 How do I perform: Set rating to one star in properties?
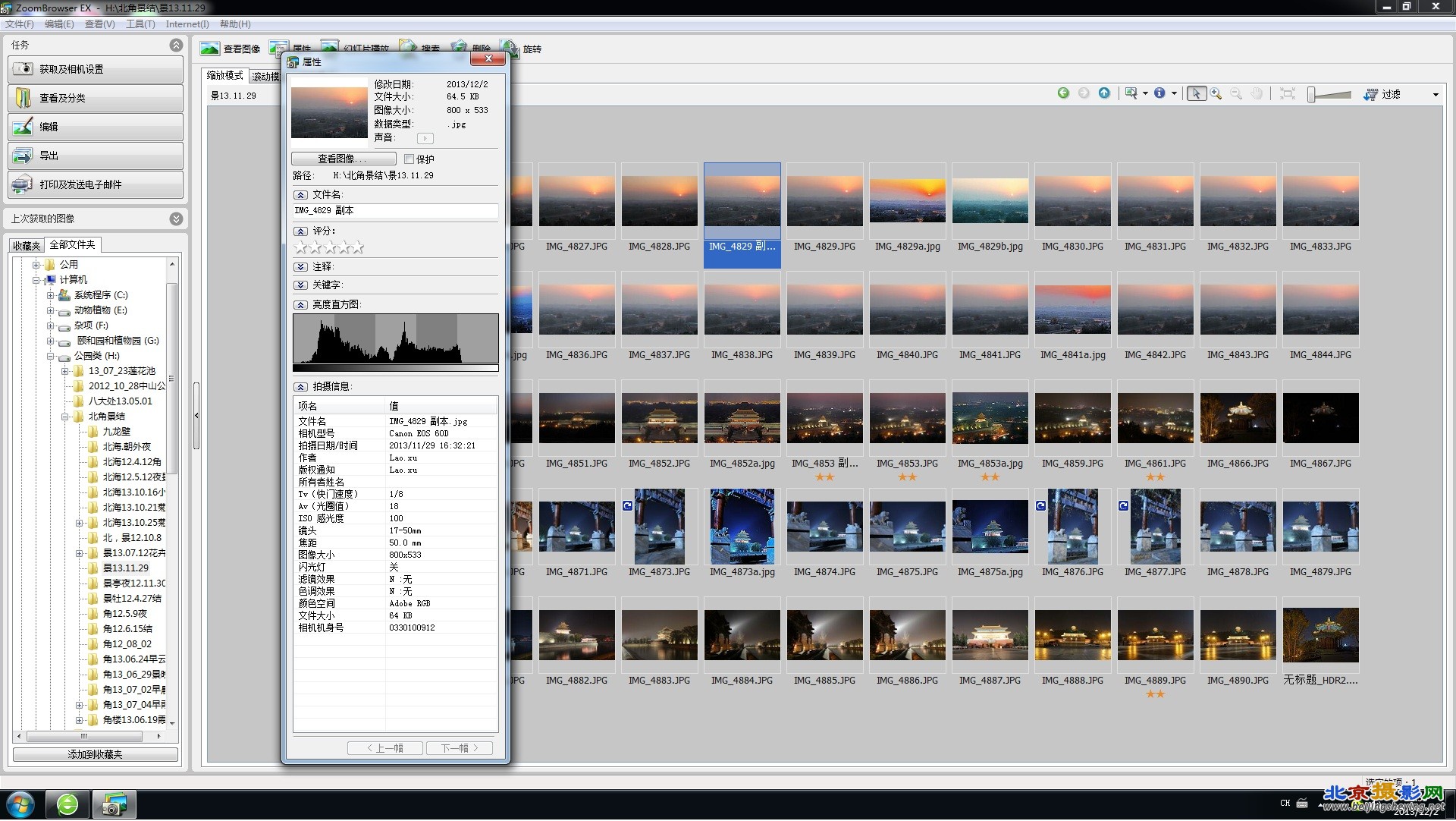pos(300,247)
